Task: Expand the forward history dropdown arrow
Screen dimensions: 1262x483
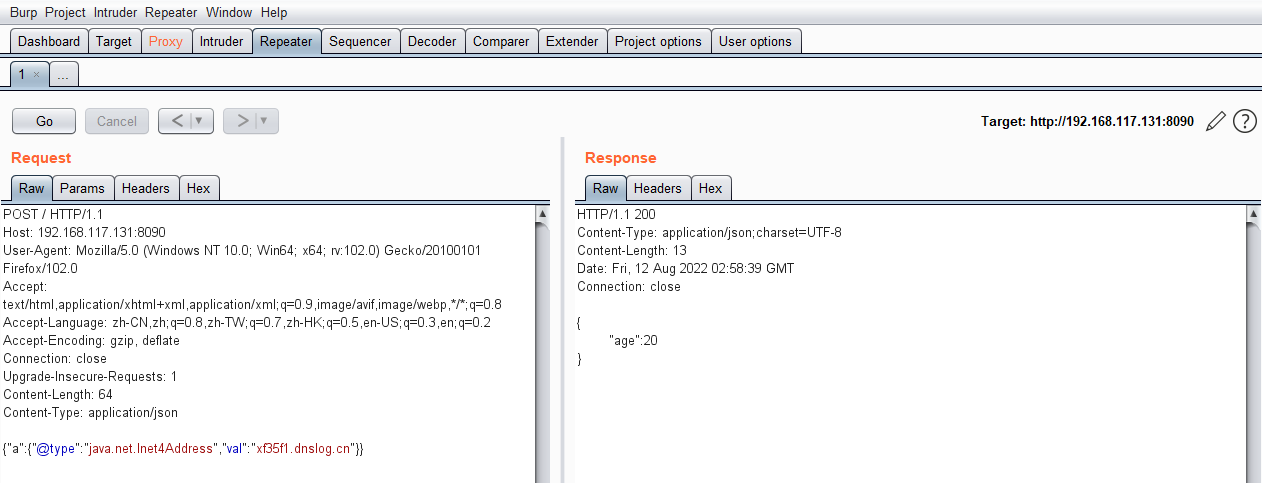Action: click(264, 121)
